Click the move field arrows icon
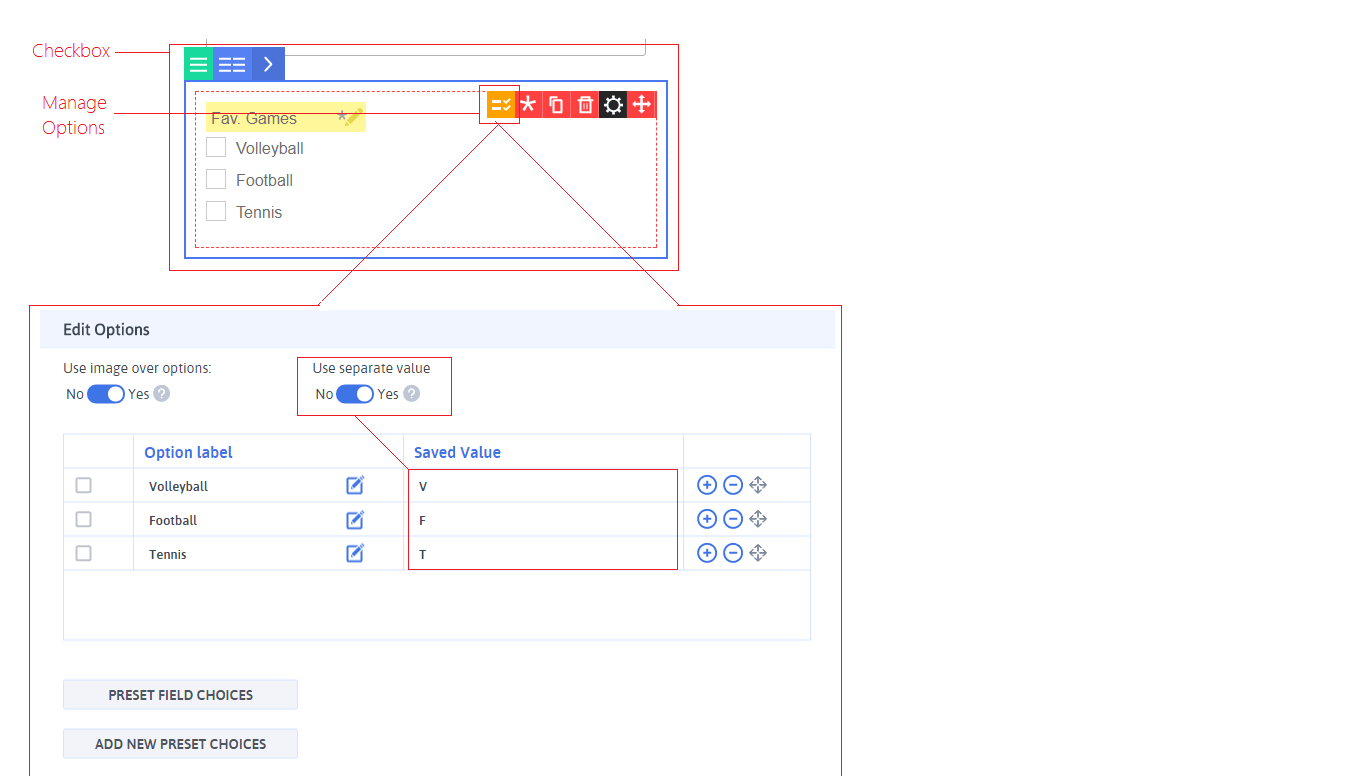1360x776 pixels. [x=642, y=105]
